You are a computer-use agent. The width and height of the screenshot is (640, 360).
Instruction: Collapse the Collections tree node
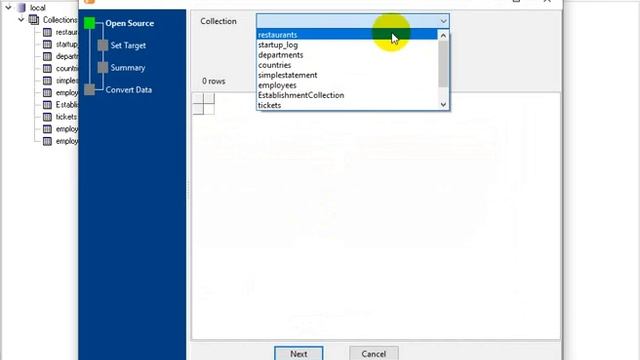tap(21, 20)
